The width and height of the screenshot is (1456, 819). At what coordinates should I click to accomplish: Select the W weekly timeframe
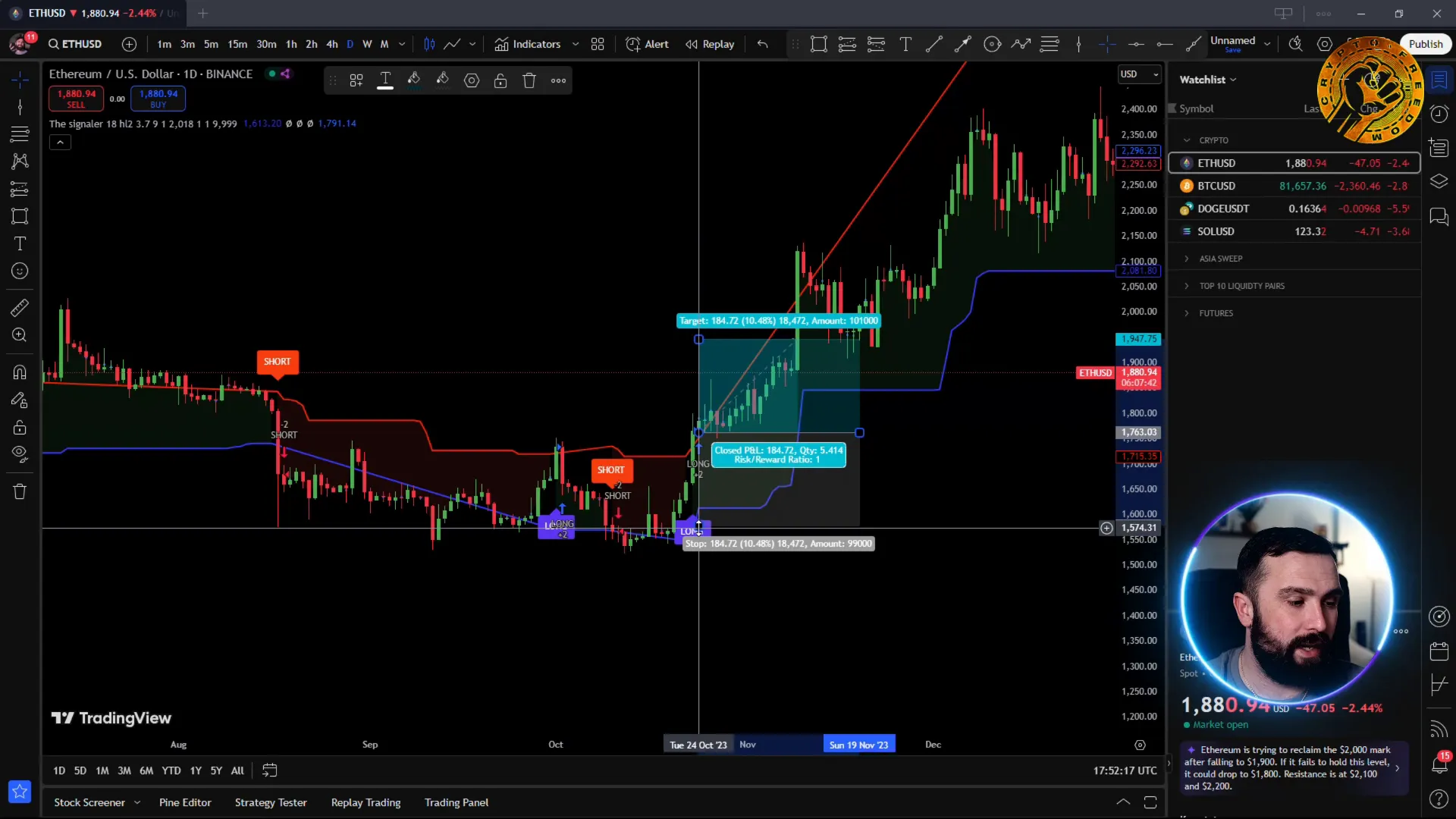367,44
